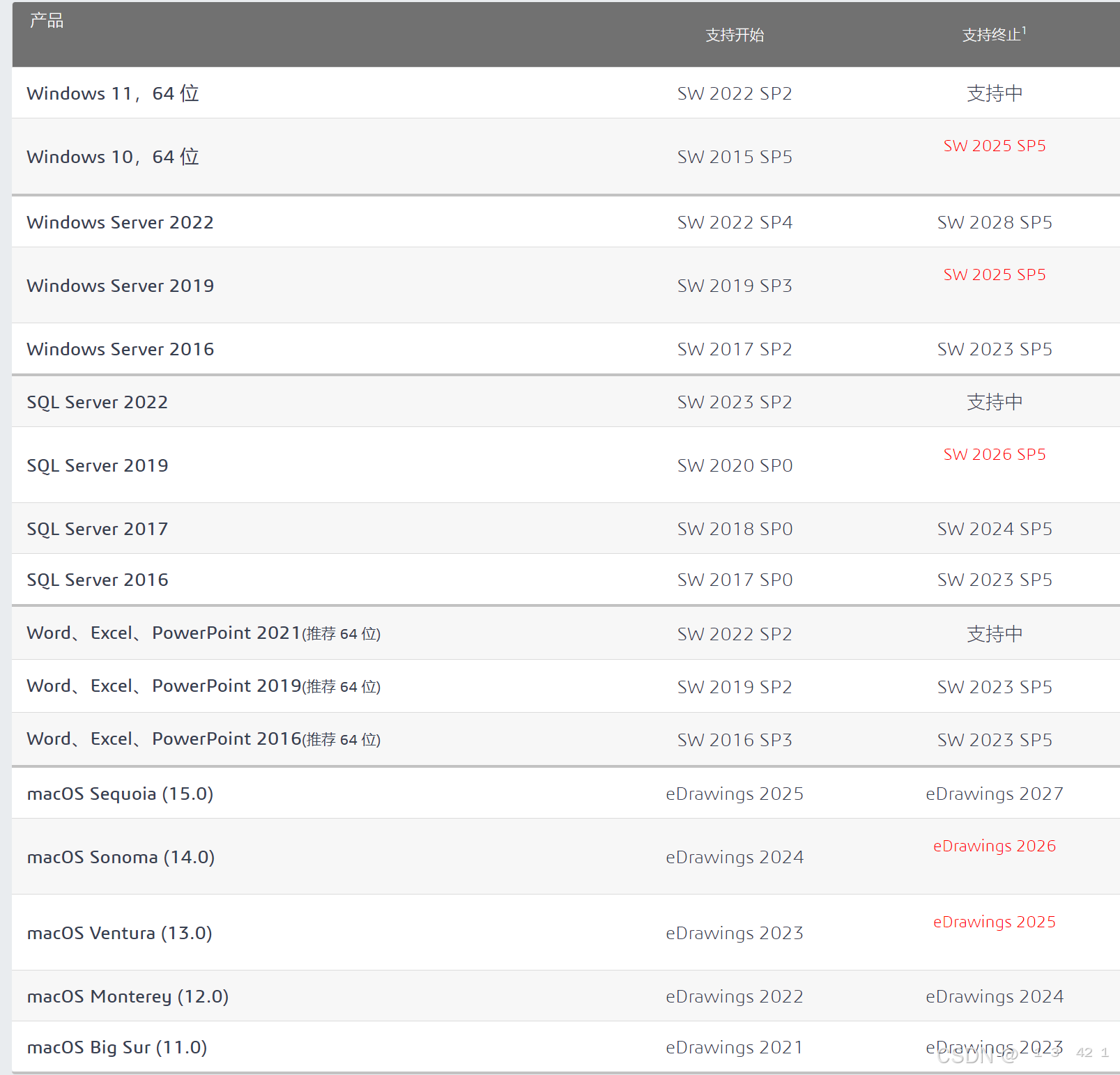The image size is (1120, 1075).
Task: Click SW 2018 SP0 cell
Action: (735, 529)
